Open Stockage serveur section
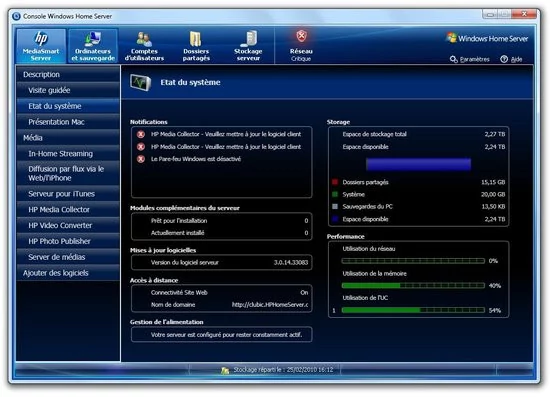Image resolution: width=550 pixels, height=397 pixels. [248, 46]
